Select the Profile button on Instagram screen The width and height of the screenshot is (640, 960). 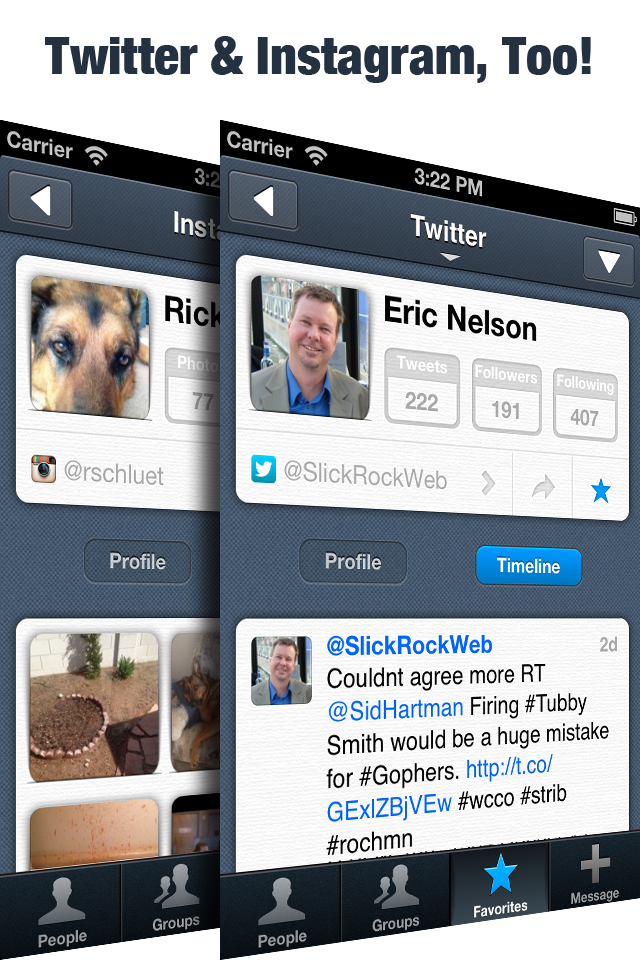[x=137, y=561]
